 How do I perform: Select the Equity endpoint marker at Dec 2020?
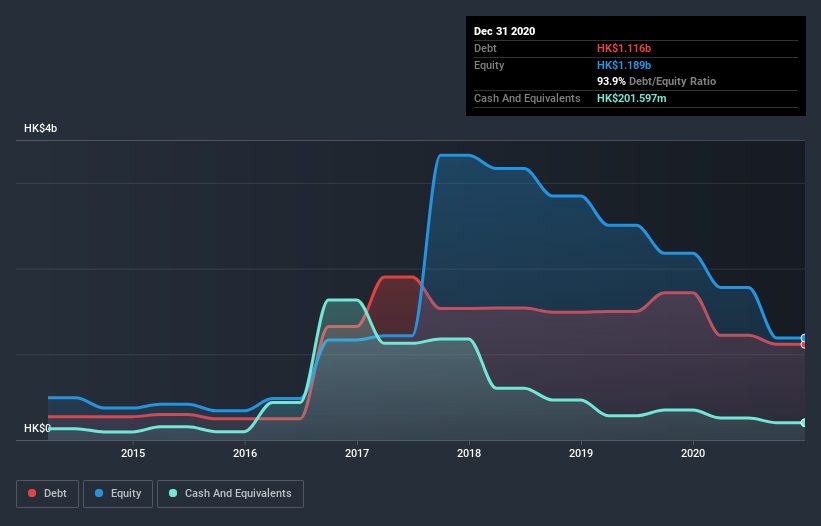[804, 338]
